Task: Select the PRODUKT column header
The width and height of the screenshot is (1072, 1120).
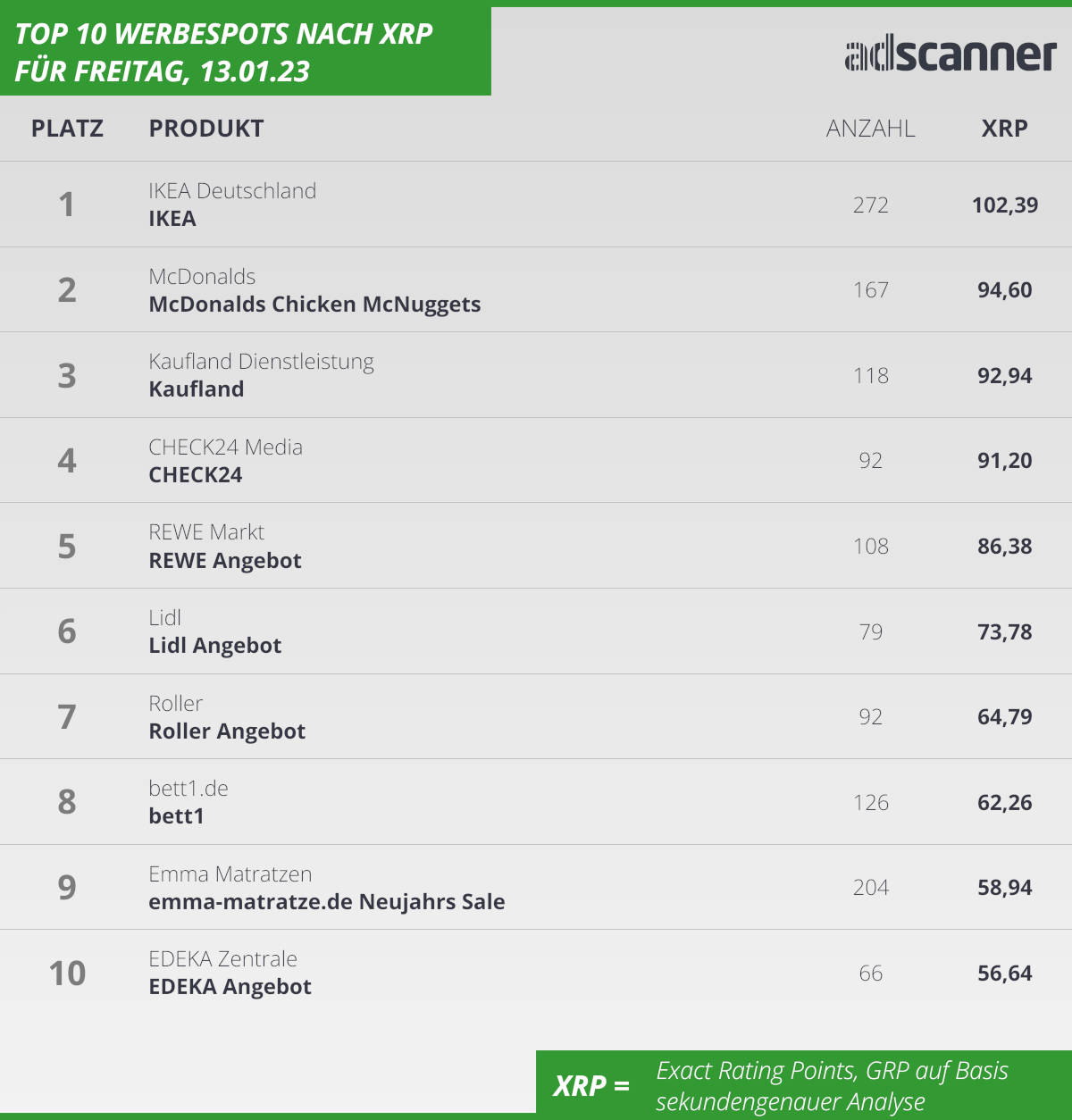Action: [206, 129]
